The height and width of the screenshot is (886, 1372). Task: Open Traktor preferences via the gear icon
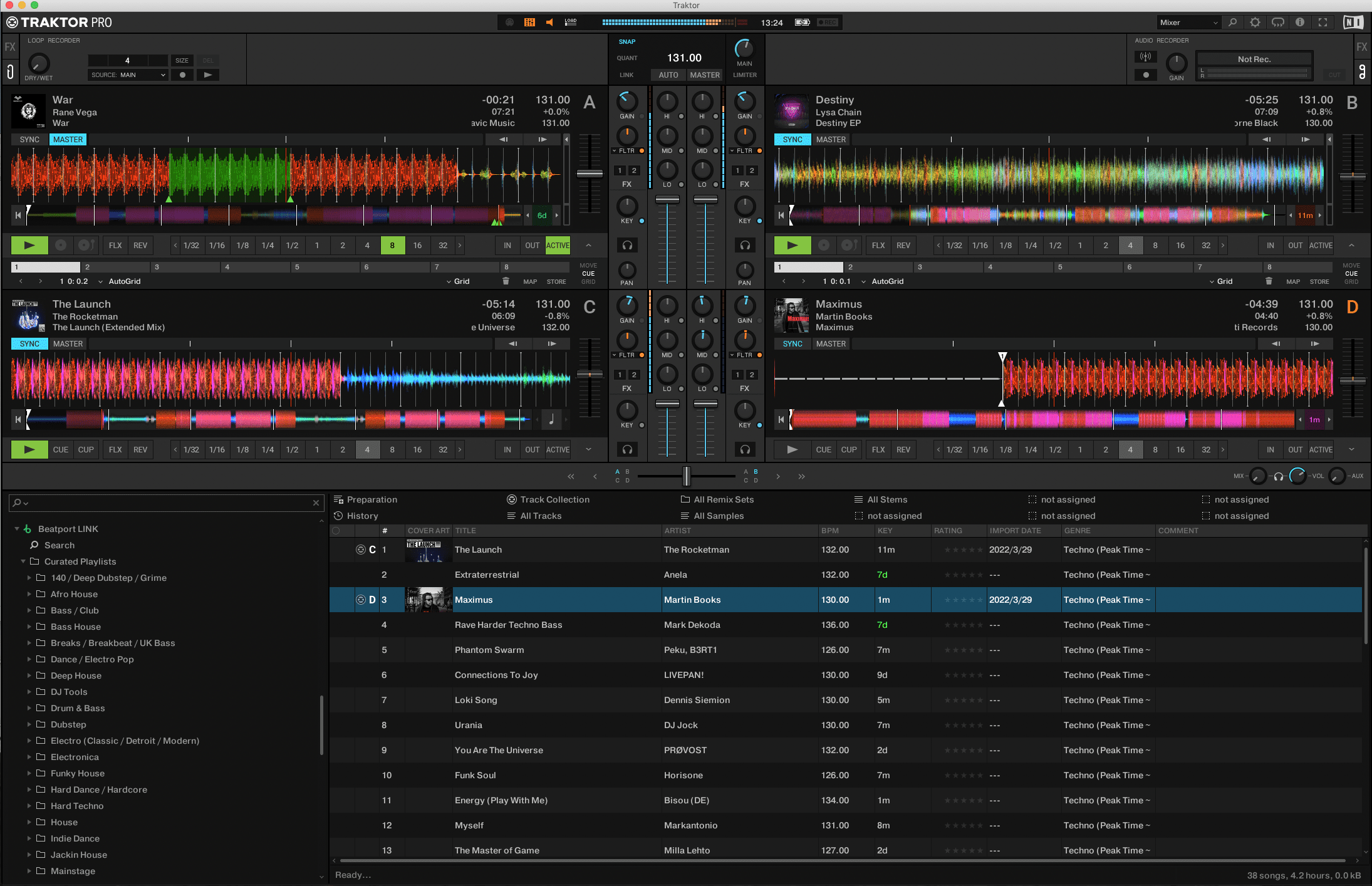click(x=1255, y=22)
